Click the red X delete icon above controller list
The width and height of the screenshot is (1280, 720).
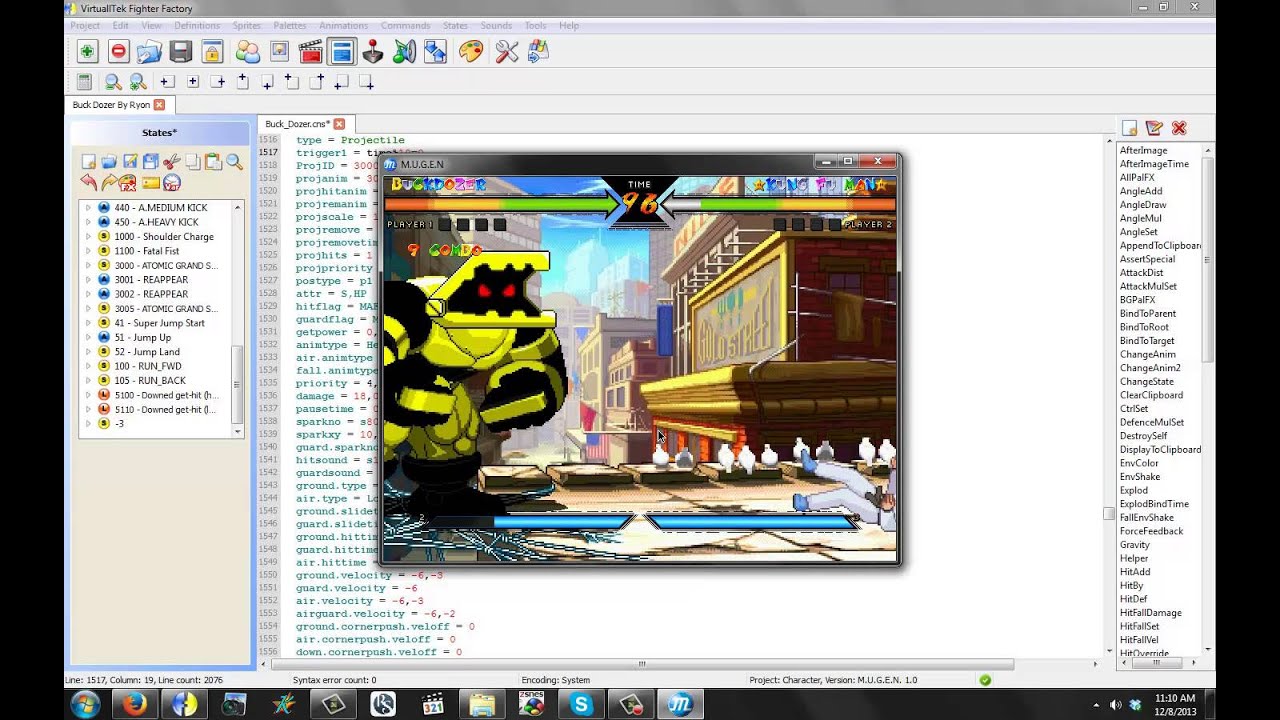click(1179, 128)
